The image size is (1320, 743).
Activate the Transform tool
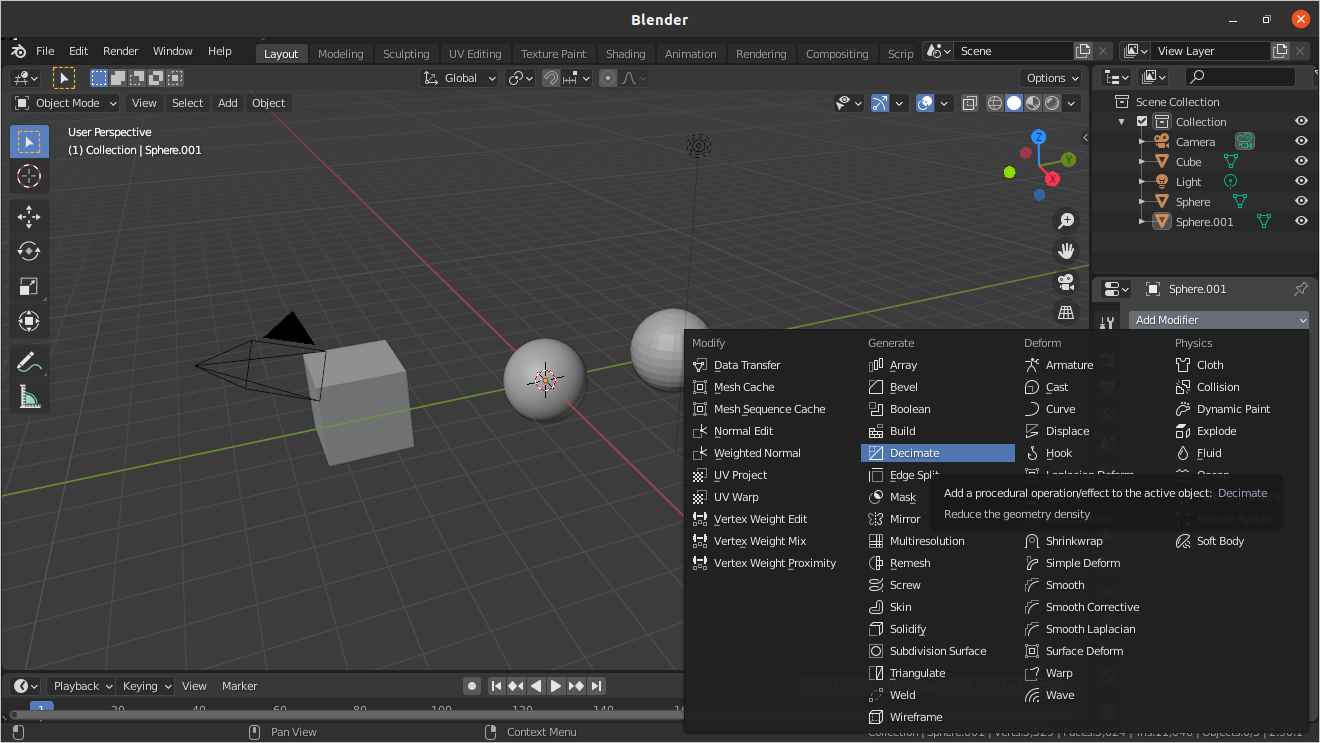point(29,322)
